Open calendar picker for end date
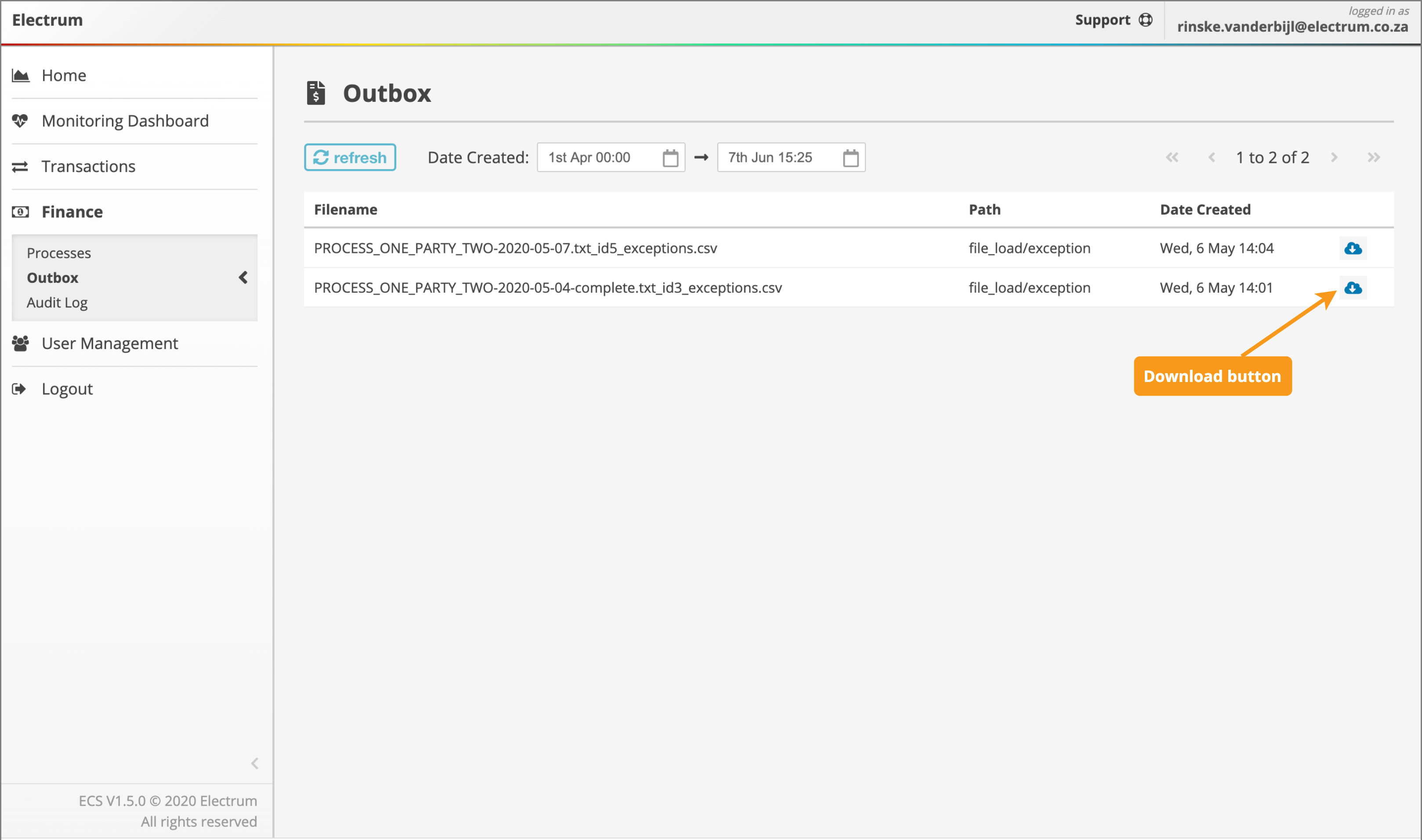Viewport: 1422px width, 840px height. 850,158
